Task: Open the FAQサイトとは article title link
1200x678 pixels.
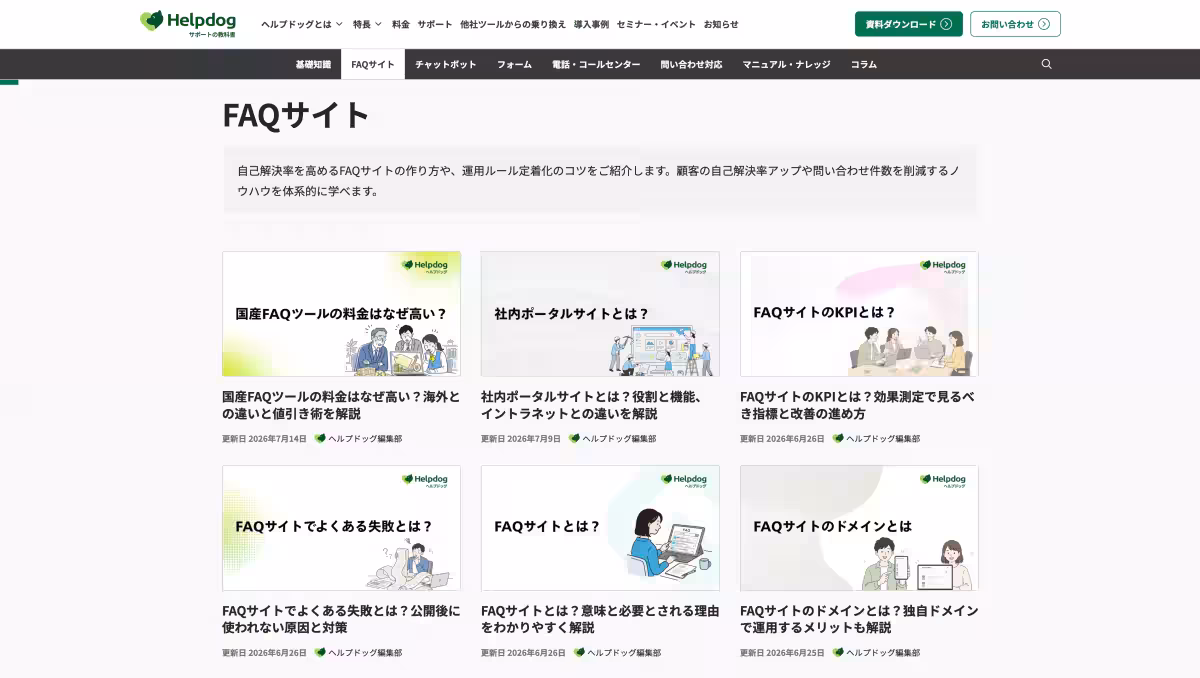Action: point(600,619)
